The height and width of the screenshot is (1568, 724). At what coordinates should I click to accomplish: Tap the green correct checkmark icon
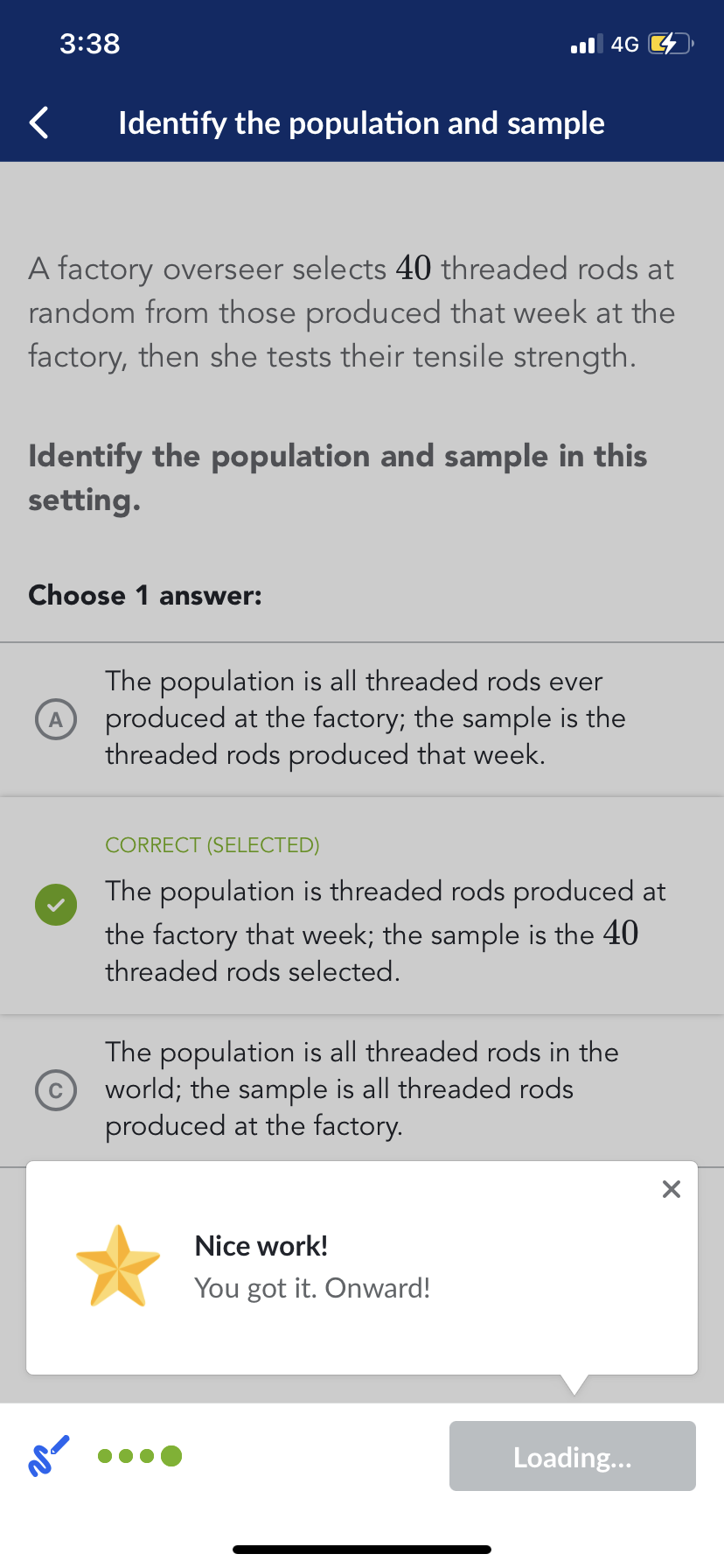click(x=56, y=905)
